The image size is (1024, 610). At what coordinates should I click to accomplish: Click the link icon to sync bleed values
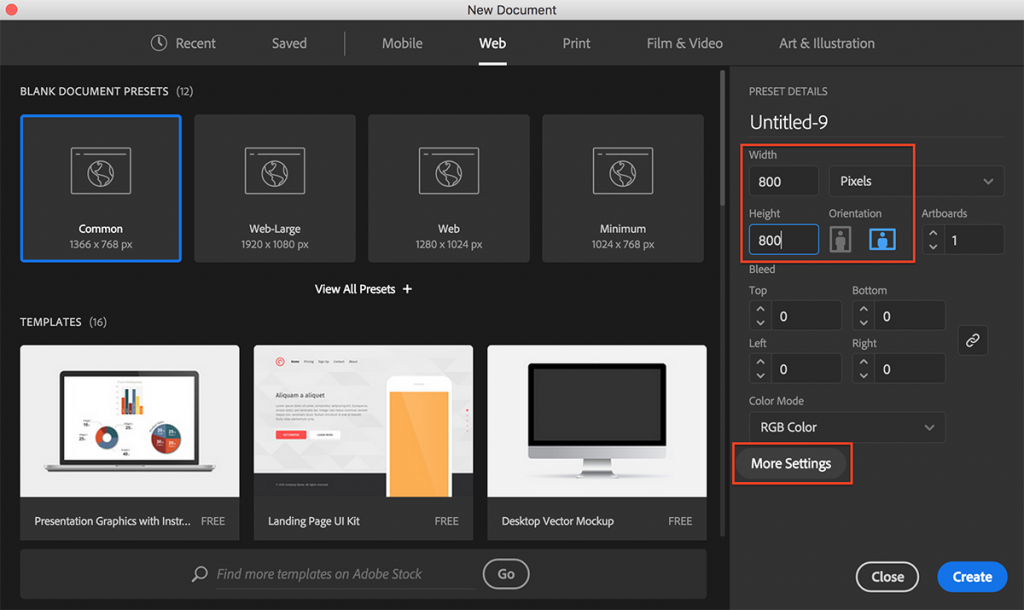(973, 340)
